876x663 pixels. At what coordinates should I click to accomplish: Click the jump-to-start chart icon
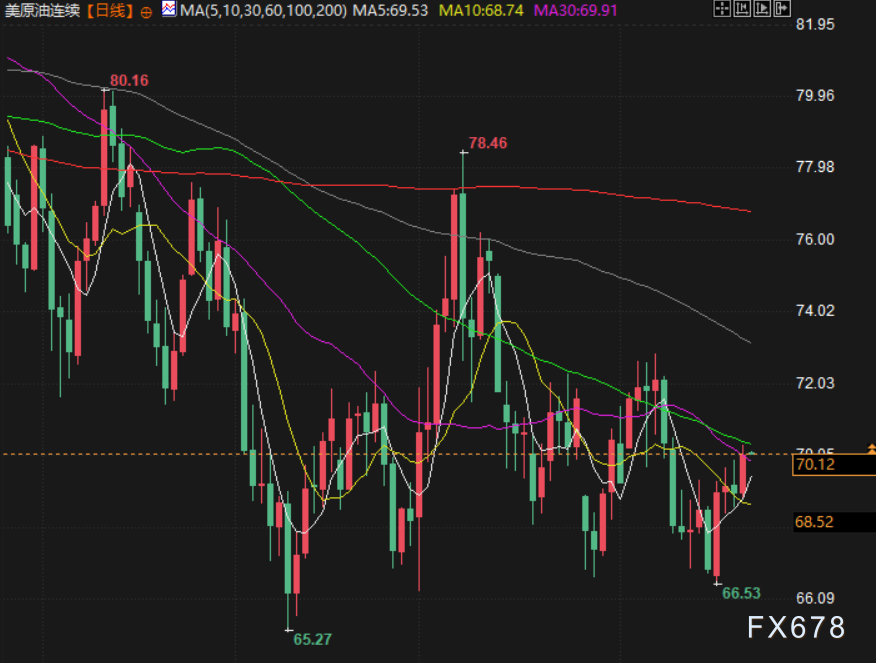click(742, 10)
